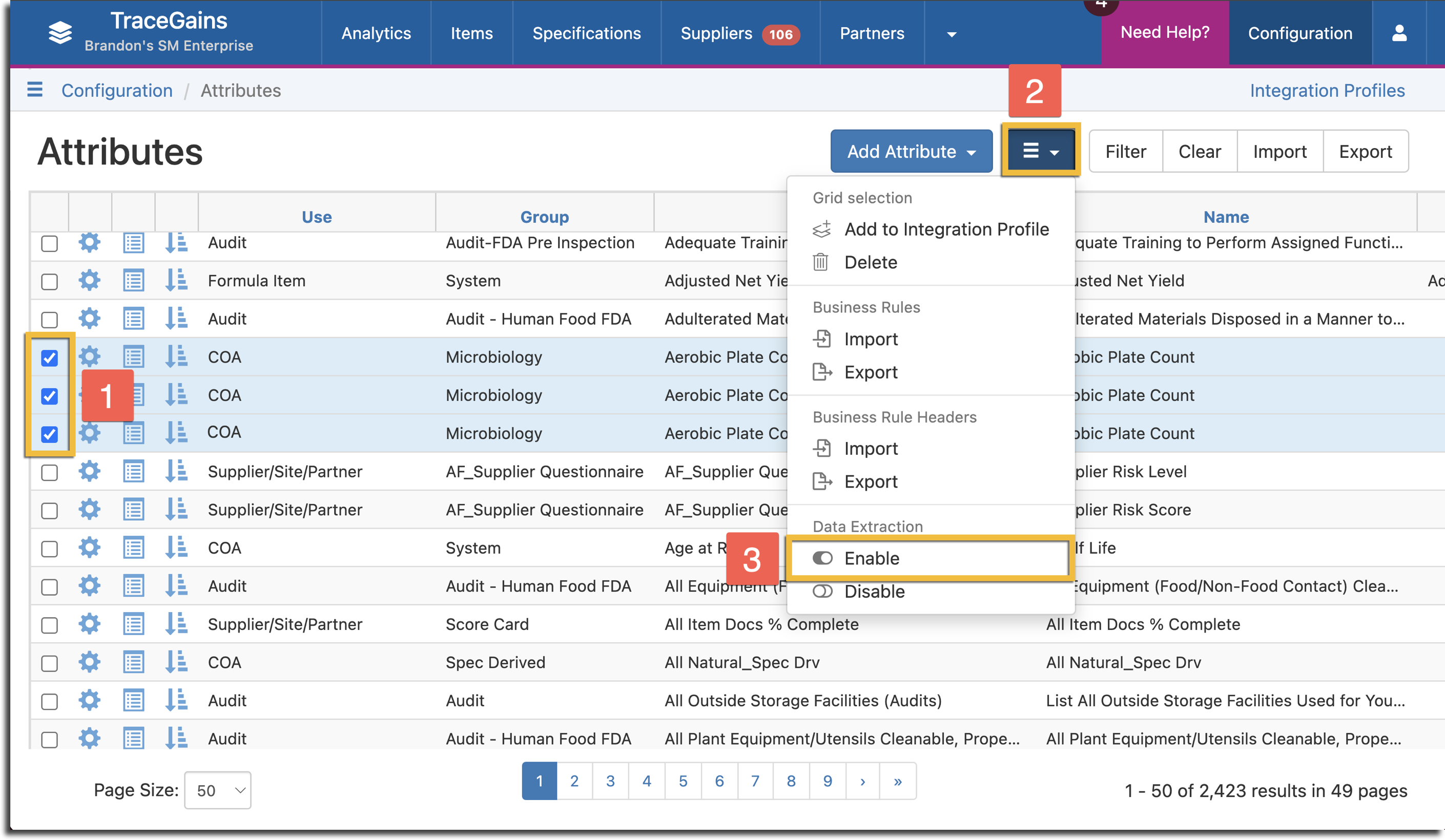Click sort-order icon in Formula Item row
Viewport: 1445px width, 840px height.
pyautogui.click(x=177, y=281)
